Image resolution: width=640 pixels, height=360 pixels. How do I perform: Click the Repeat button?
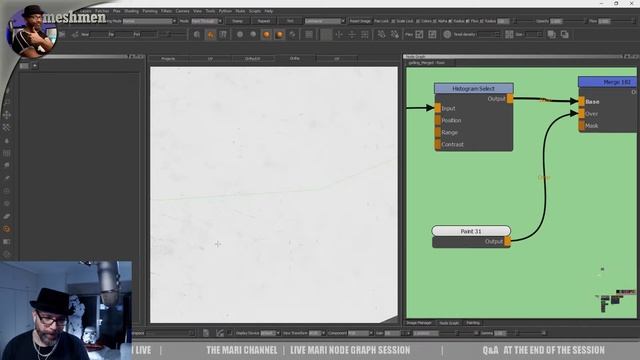tap(264, 21)
